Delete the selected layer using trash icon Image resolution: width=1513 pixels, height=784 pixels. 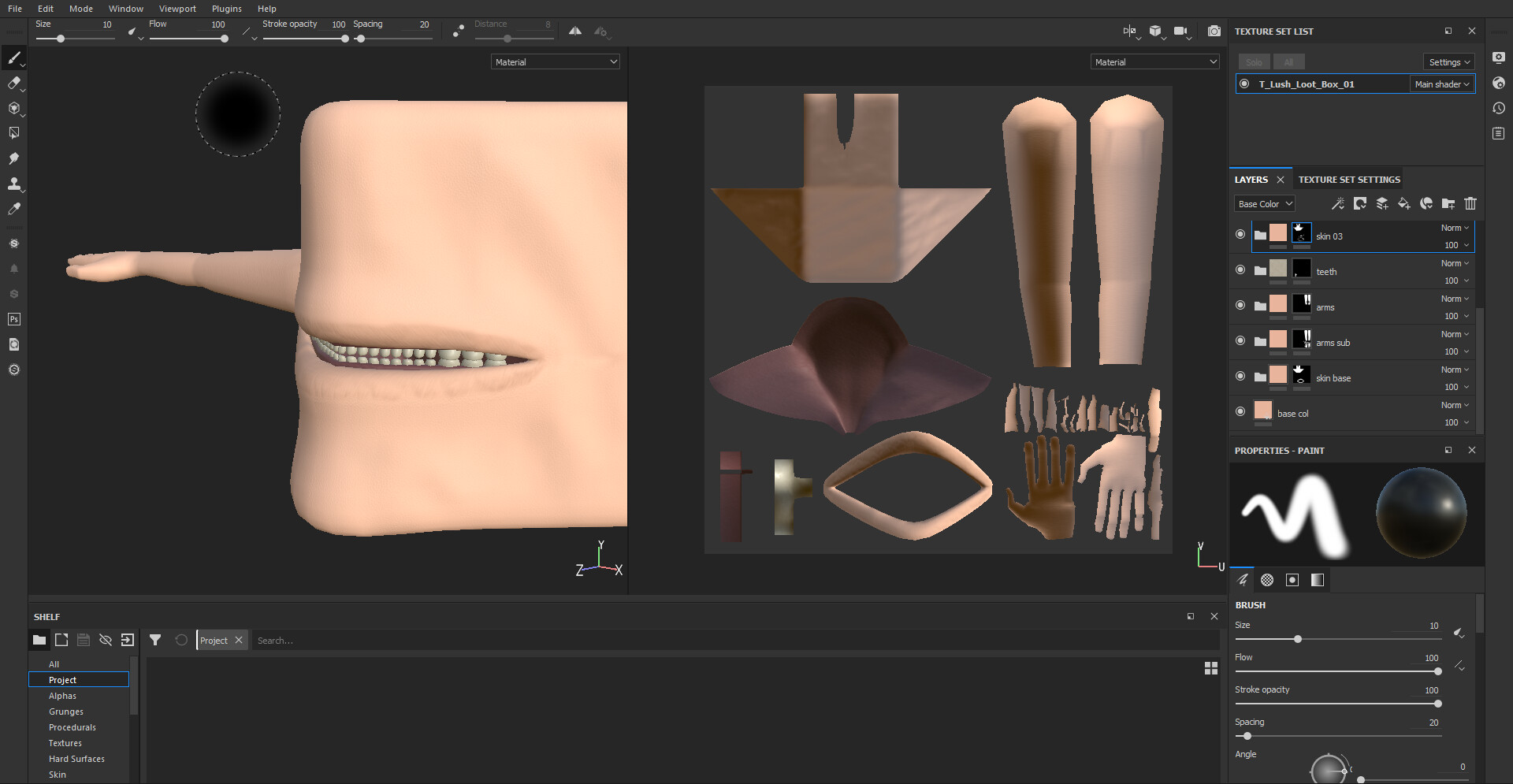1470,203
